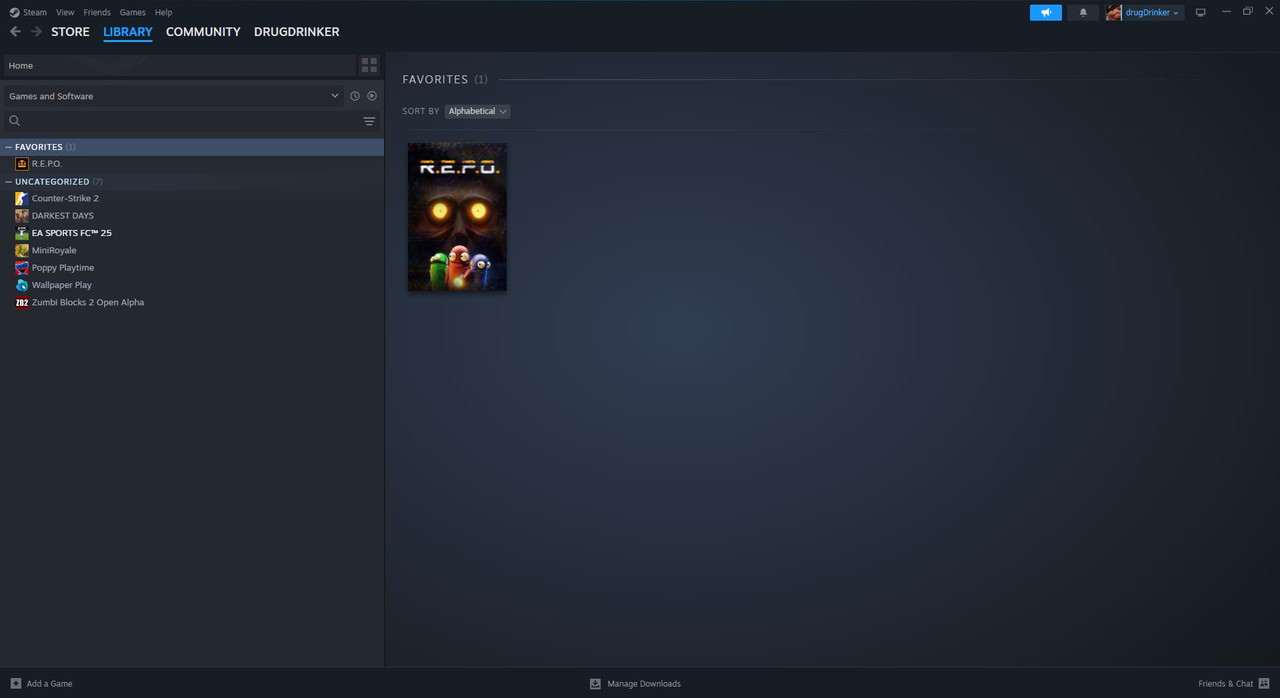Switch to the STORE tab

[x=70, y=32]
